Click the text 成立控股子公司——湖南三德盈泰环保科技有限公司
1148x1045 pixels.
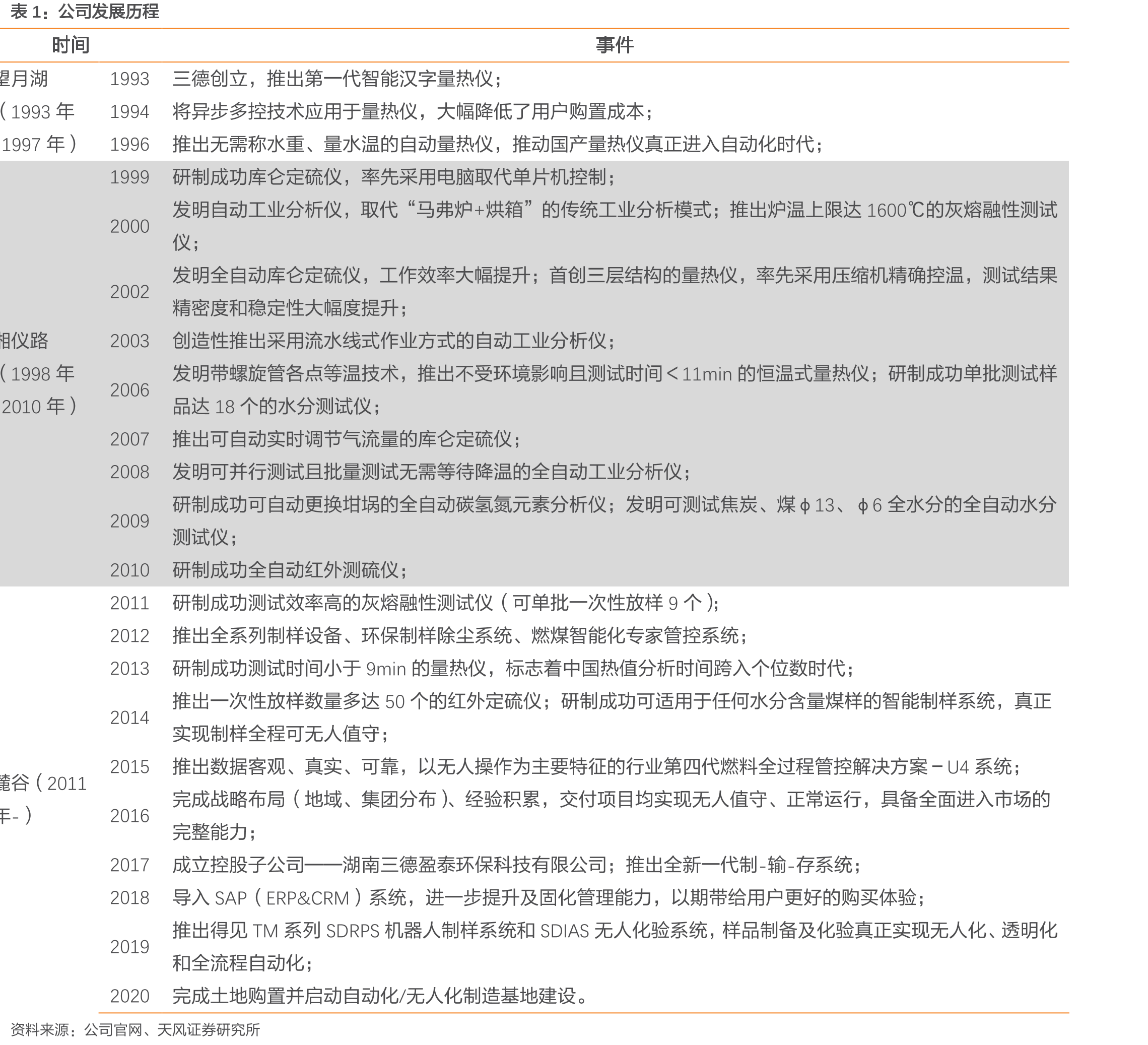coord(389,865)
